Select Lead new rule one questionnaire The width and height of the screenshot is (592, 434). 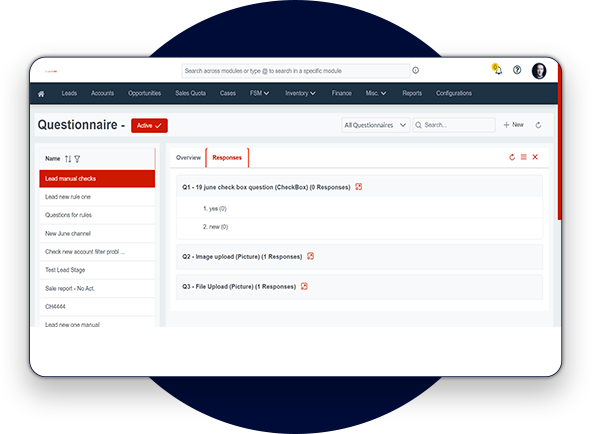(97, 197)
